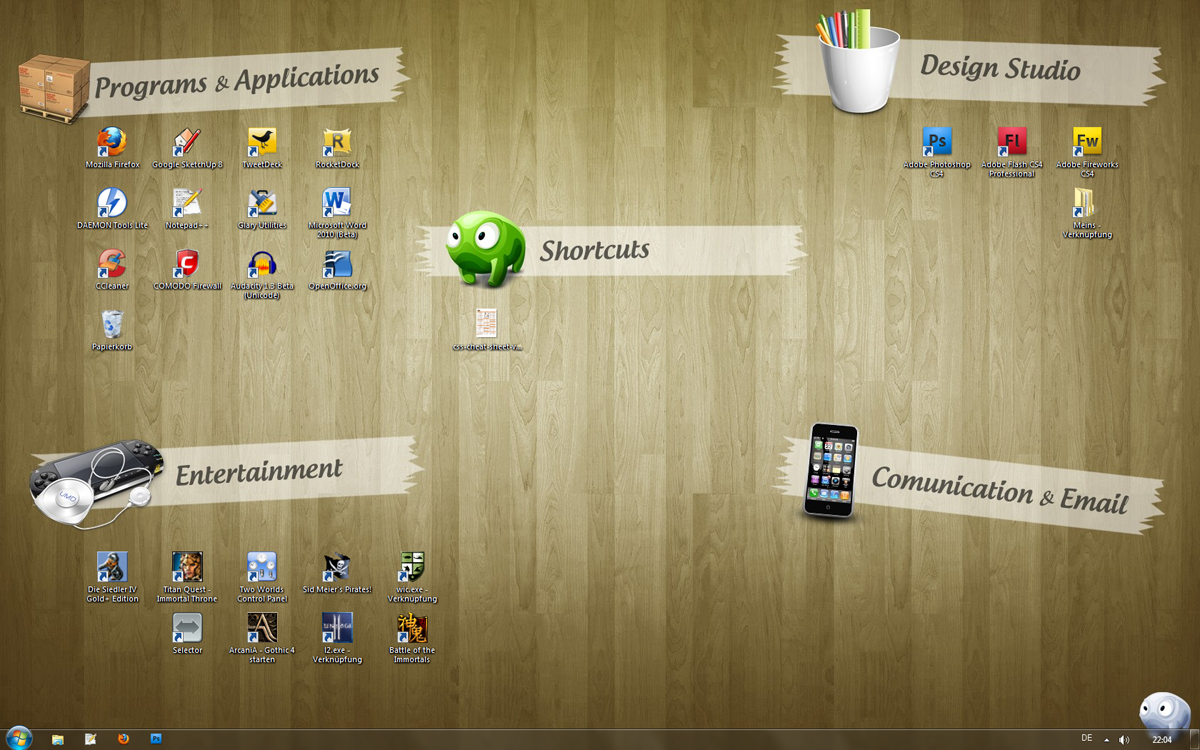
Task: Click the Google SketchUp 8 icon
Action: (x=187, y=142)
